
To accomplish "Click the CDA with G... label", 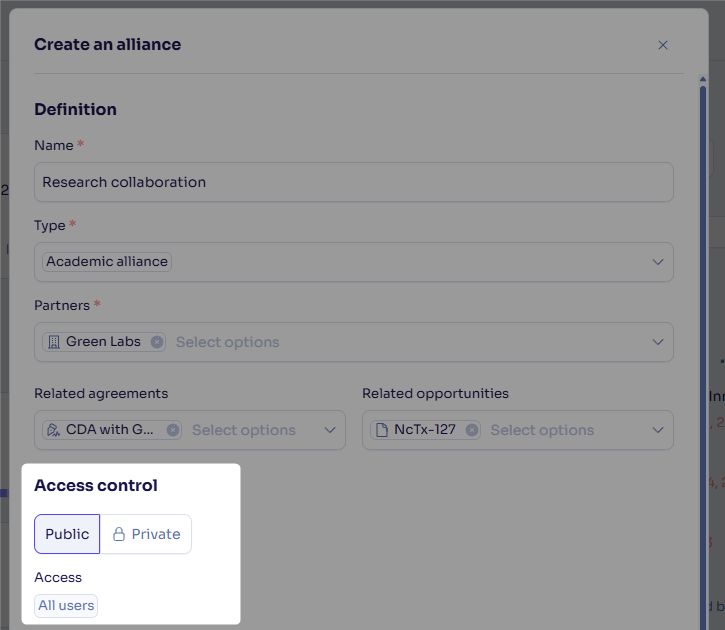I will point(110,429).
